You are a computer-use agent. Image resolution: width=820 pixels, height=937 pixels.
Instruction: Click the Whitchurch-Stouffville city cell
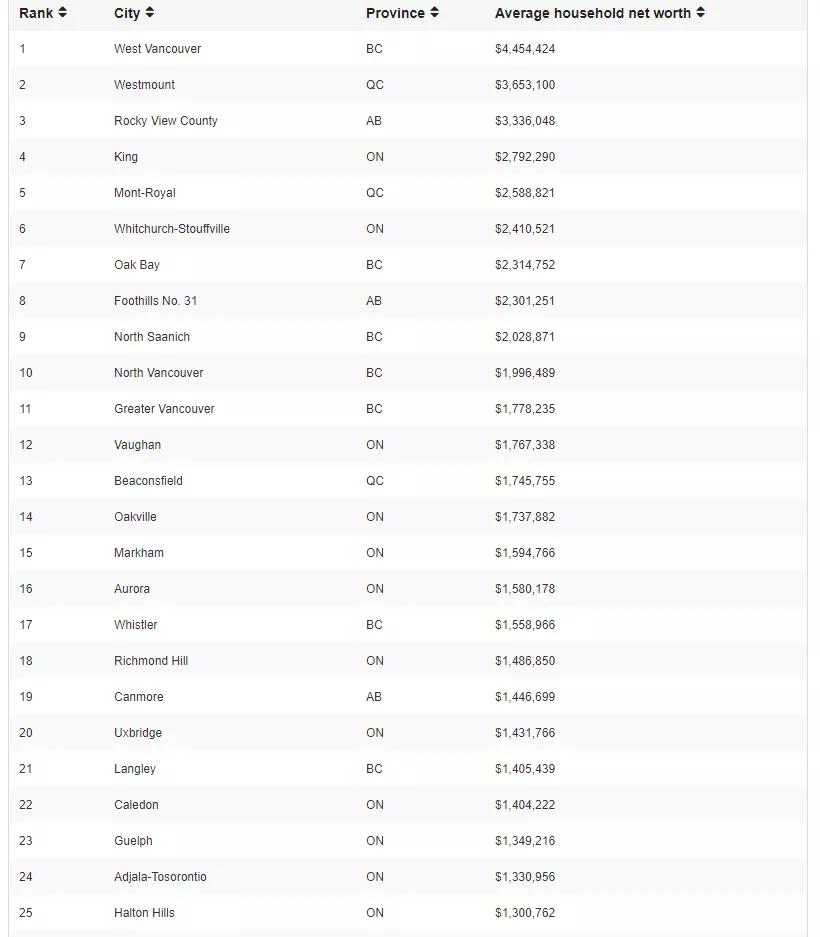pos(171,229)
